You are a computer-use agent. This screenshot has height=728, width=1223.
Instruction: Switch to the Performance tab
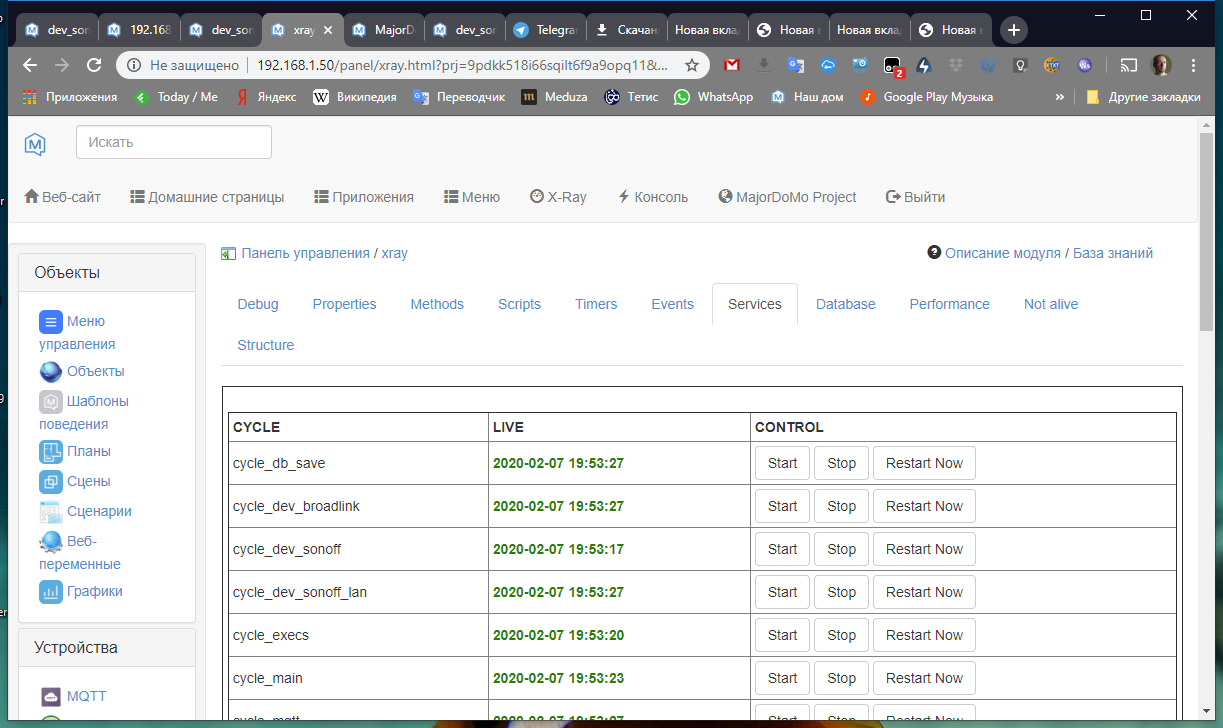pos(949,304)
